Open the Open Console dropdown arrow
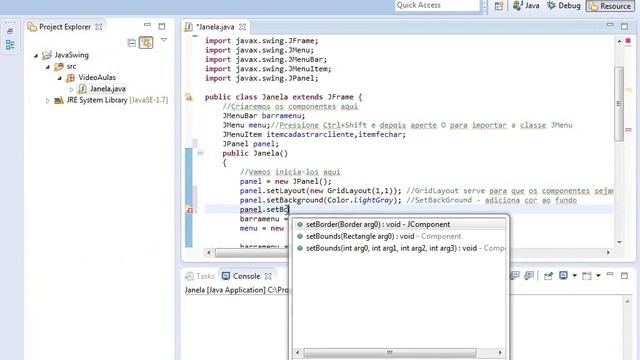Screen dimensions: 640x360 click(598, 276)
